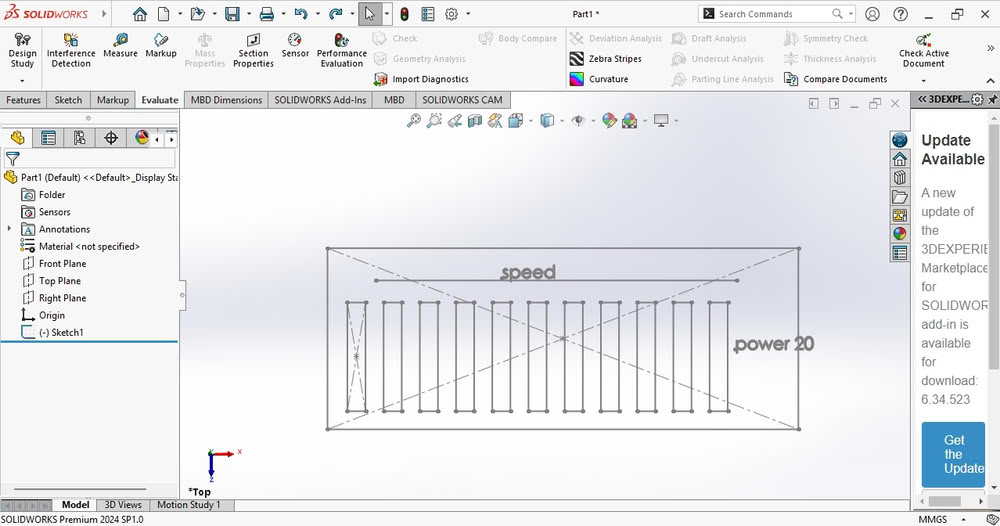Screen dimensions: 1000x526
Task: Open the Home welcome icon
Action: 140,14
